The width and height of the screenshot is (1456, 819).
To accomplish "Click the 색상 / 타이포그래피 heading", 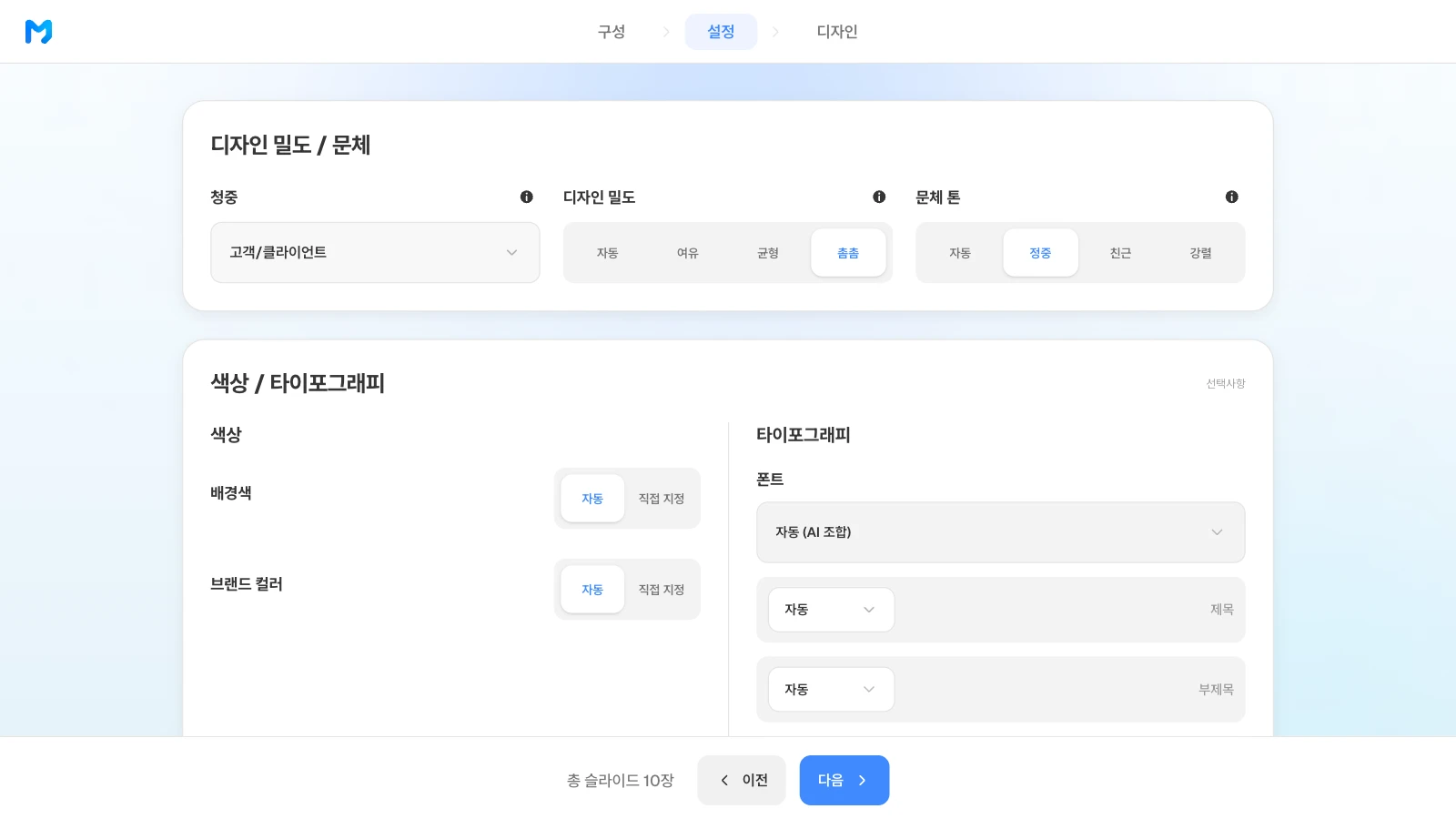I will (x=298, y=383).
